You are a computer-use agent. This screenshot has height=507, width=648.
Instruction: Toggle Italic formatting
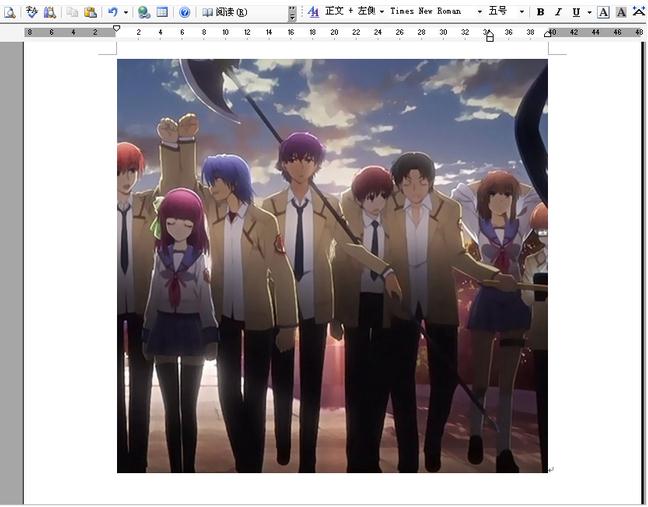pyautogui.click(x=558, y=12)
